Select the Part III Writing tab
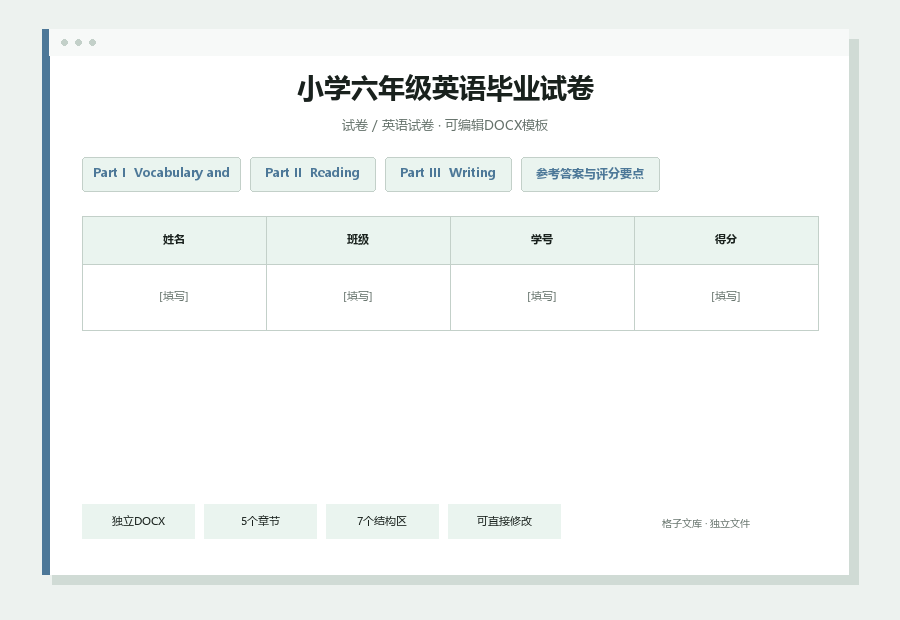900x620 pixels. 448,174
